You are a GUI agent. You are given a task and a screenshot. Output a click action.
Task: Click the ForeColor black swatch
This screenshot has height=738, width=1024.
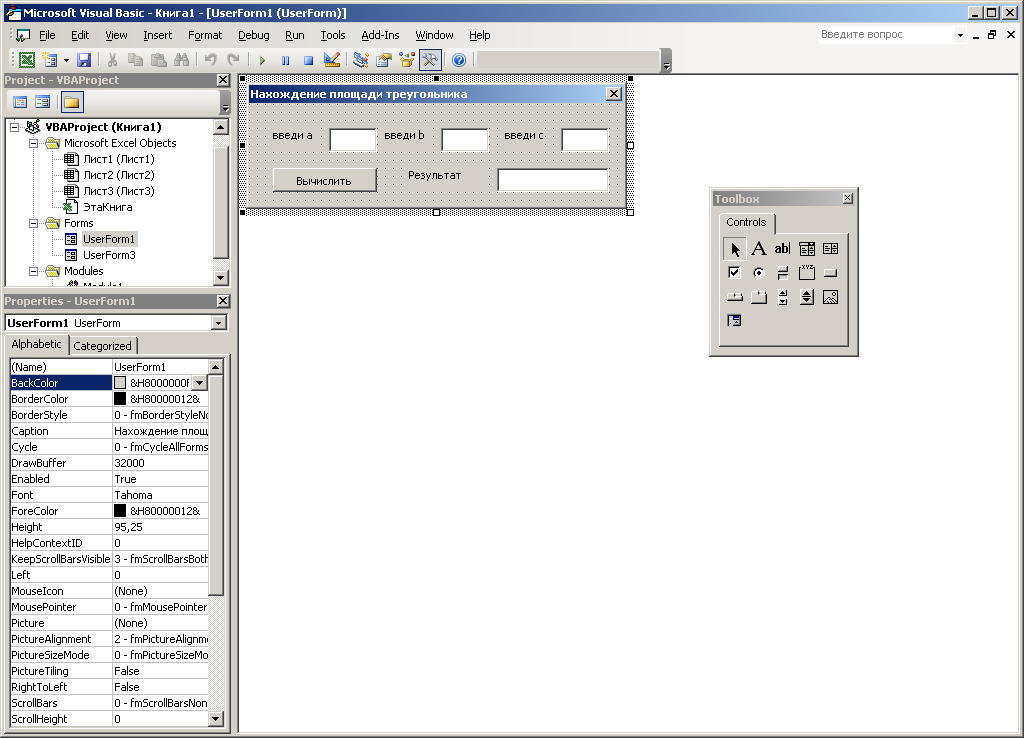[x=120, y=511]
